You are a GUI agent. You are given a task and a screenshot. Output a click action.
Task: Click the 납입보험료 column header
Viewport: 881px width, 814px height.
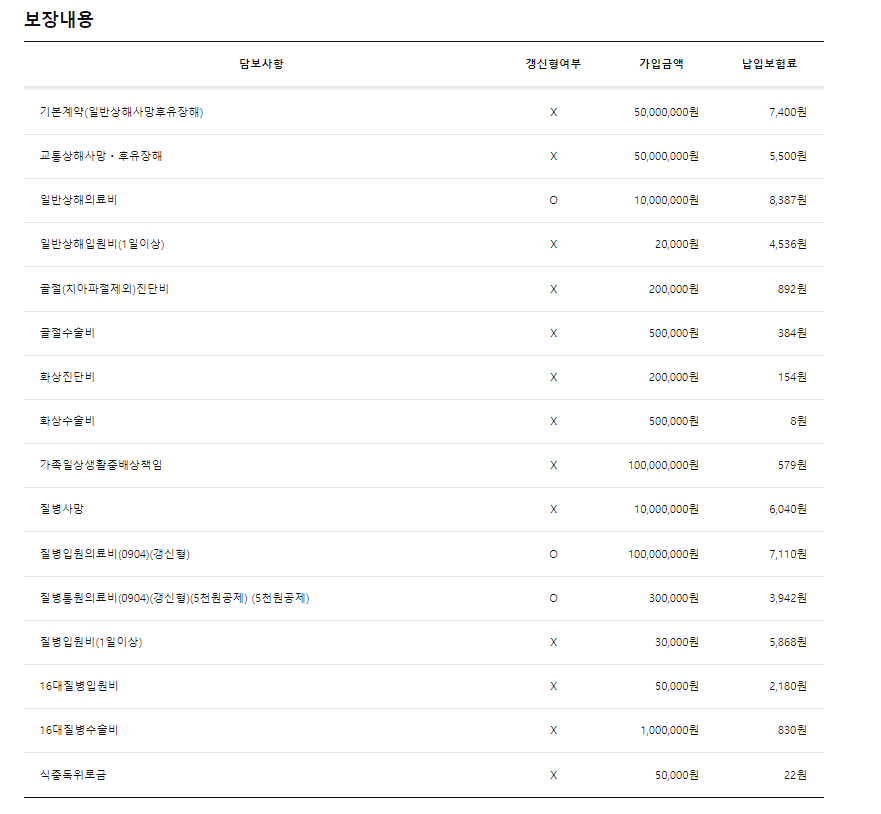pos(769,64)
